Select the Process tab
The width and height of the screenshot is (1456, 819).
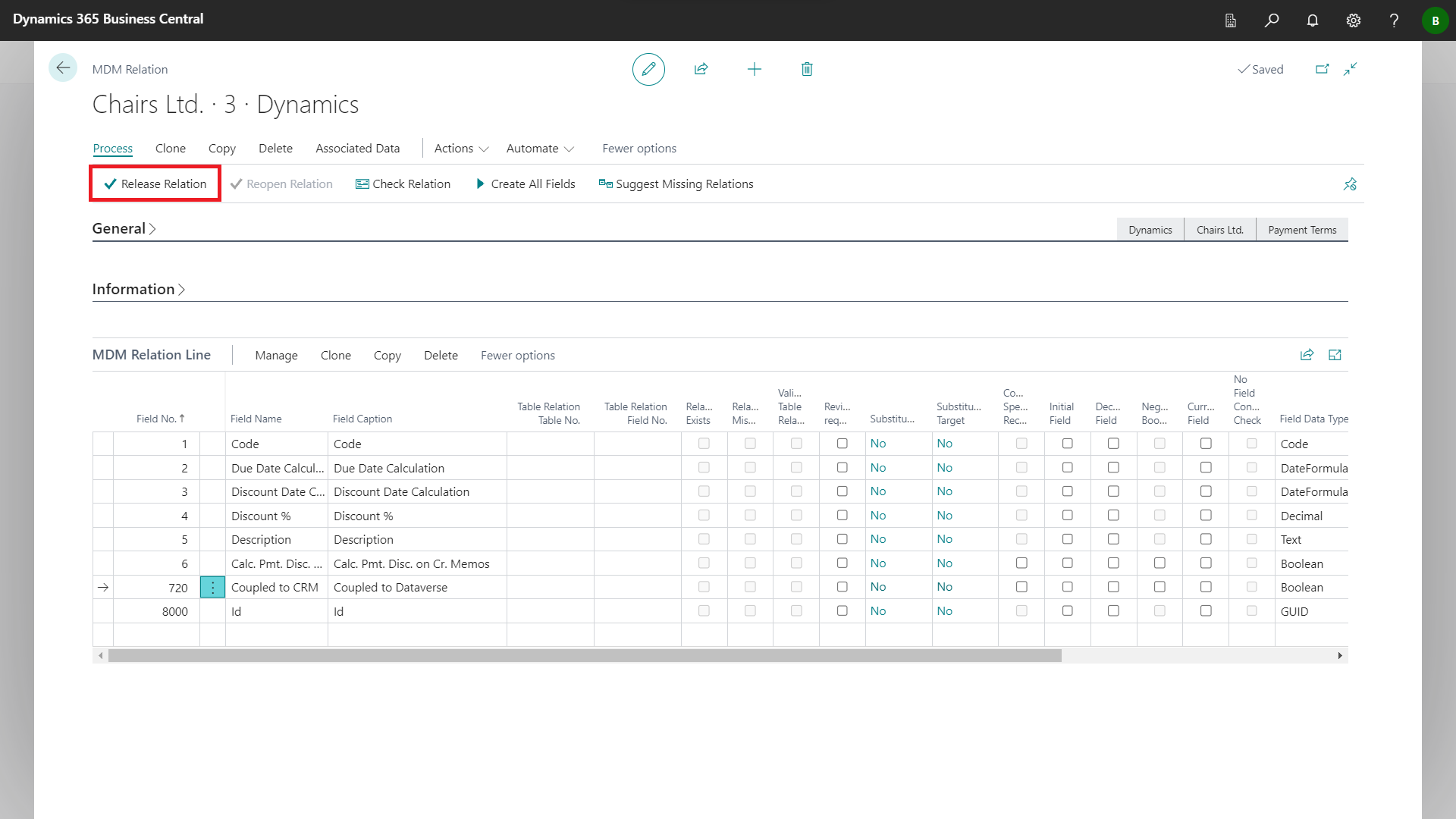(112, 149)
